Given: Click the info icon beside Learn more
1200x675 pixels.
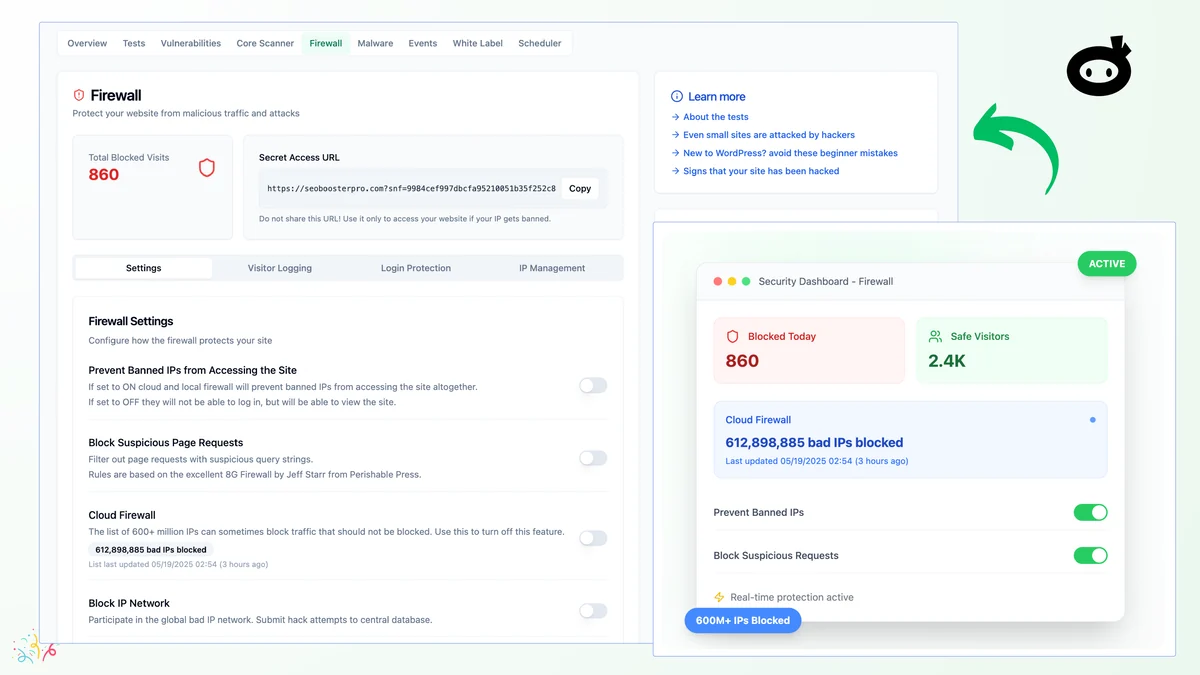Looking at the screenshot, I should pyautogui.click(x=675, y=96).
